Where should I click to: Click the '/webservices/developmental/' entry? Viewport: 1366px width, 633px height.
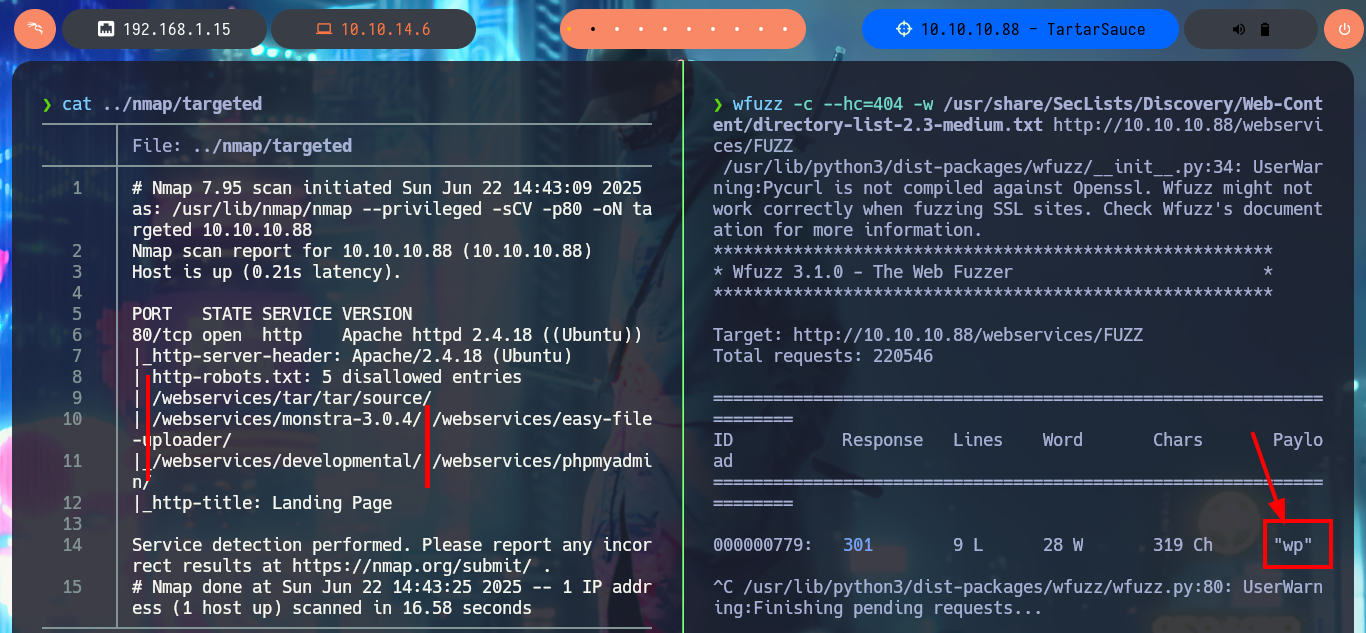(x=287, y=461)
